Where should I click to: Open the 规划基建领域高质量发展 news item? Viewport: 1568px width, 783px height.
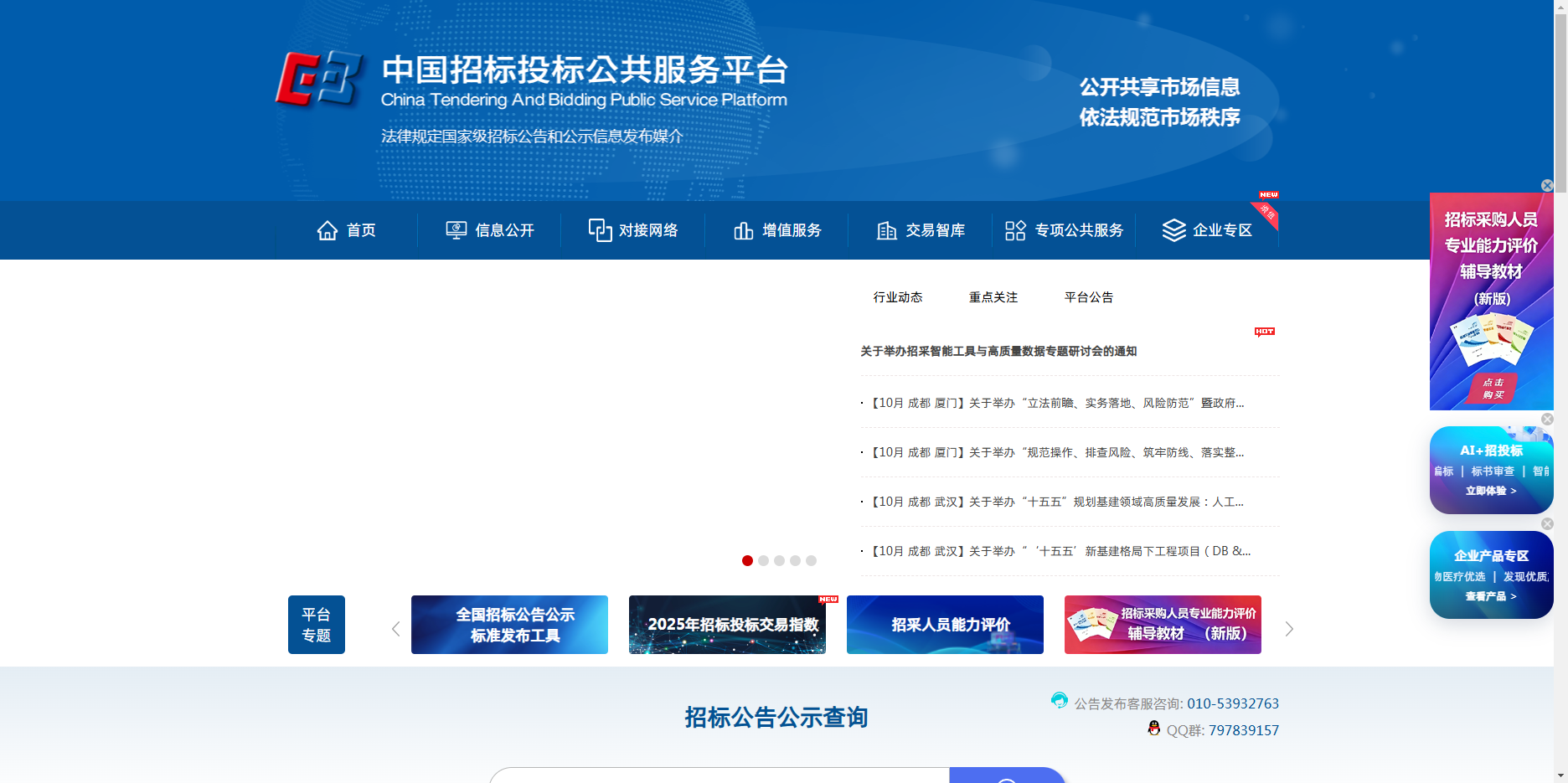1057,502
